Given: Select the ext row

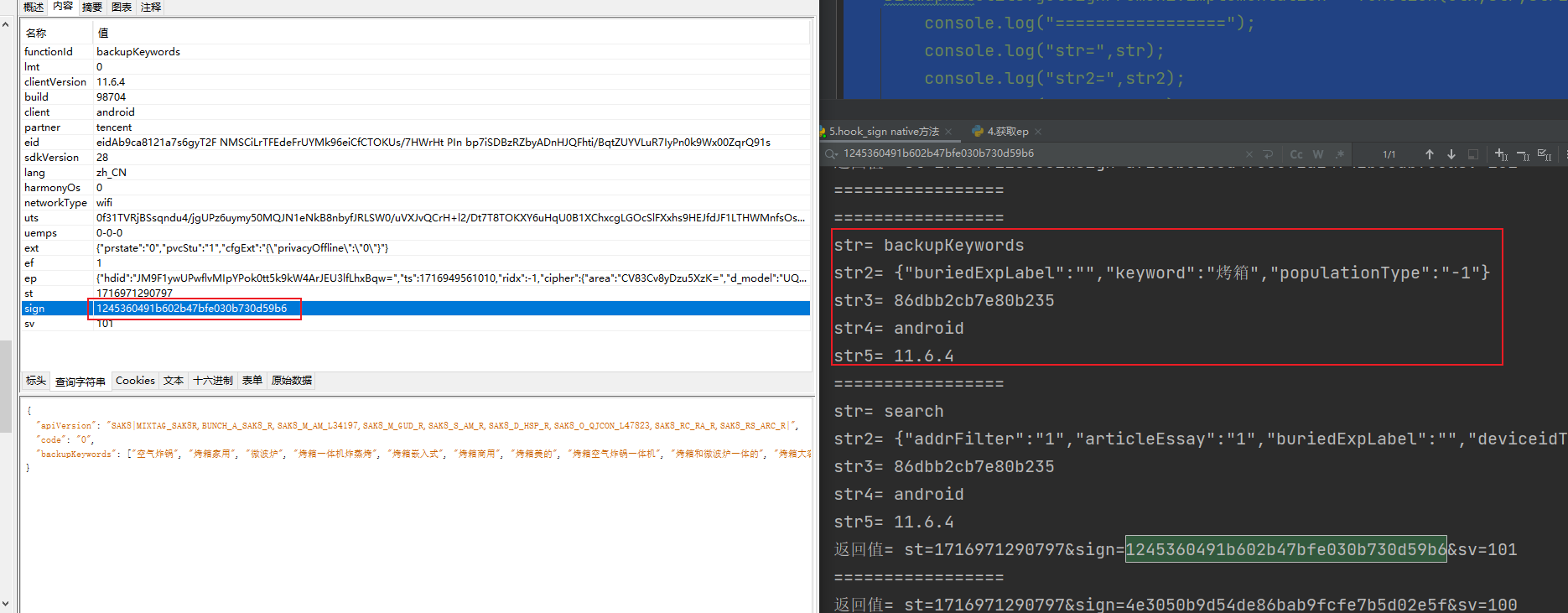Looking at the screenshot, I should (416, 248).
